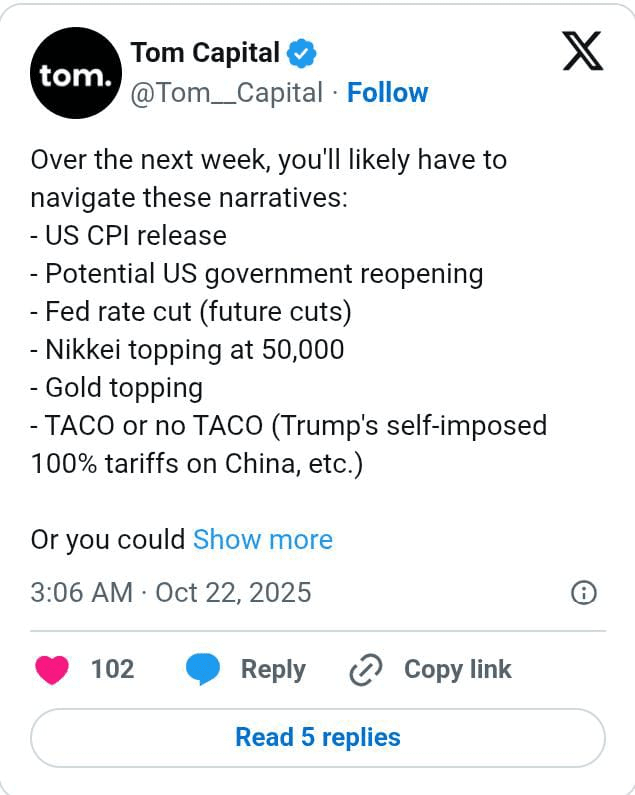Click the Reply label
The height and width of the screenshot is (795, 635).
click(x=273, y=669)
